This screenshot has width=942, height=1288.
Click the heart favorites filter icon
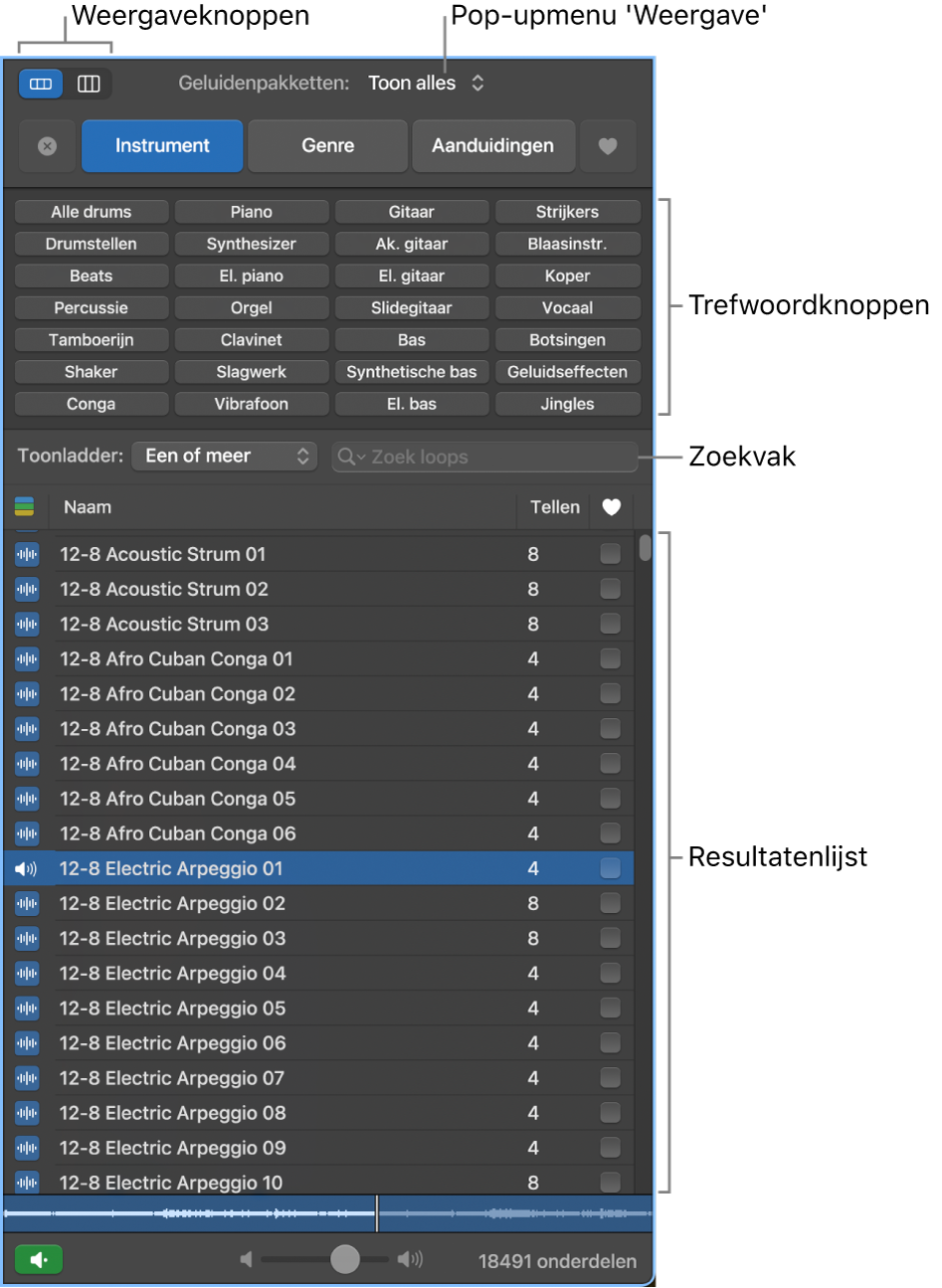(x=608, y=146)
